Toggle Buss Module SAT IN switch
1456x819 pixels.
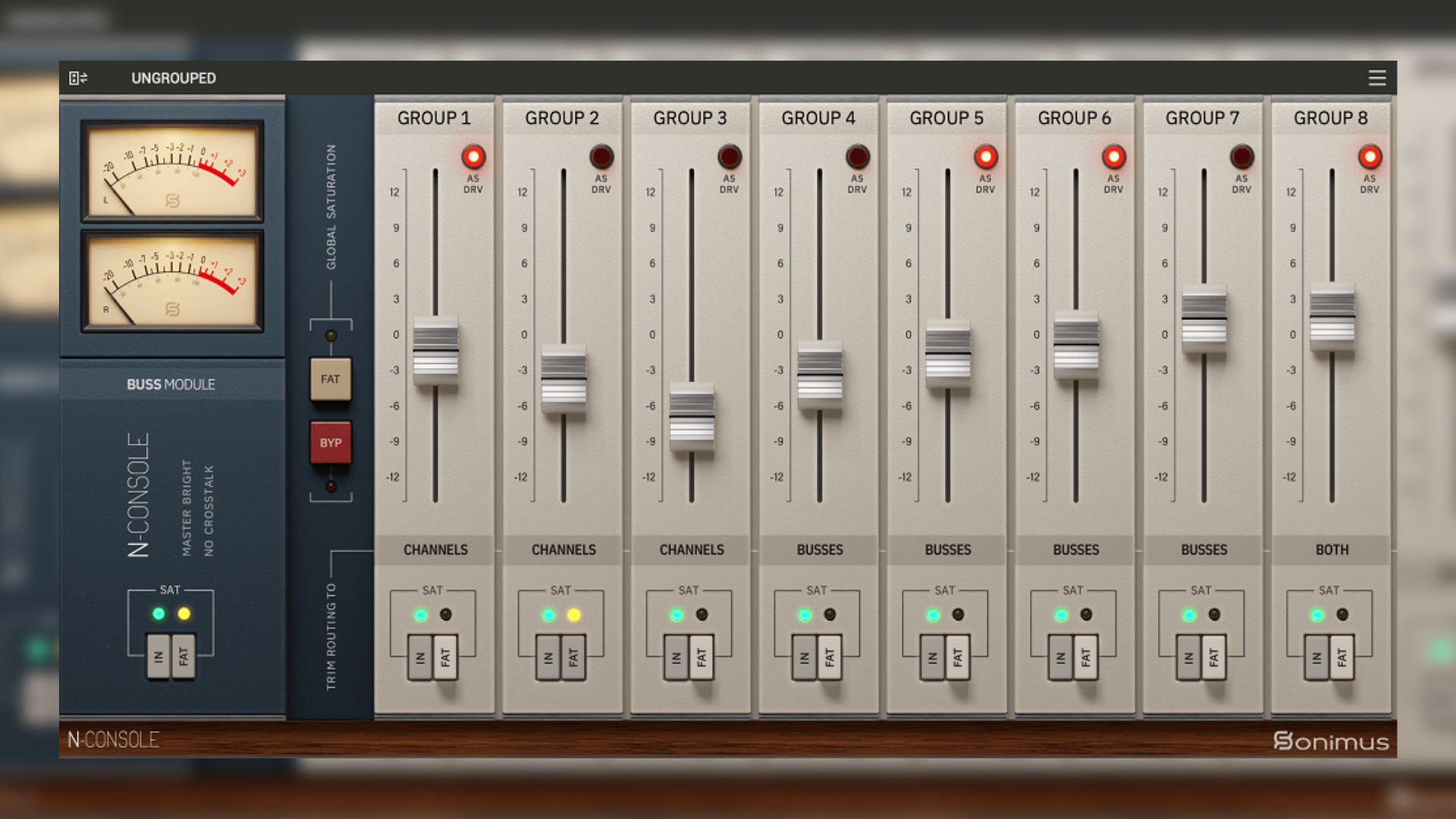[158, 657]
